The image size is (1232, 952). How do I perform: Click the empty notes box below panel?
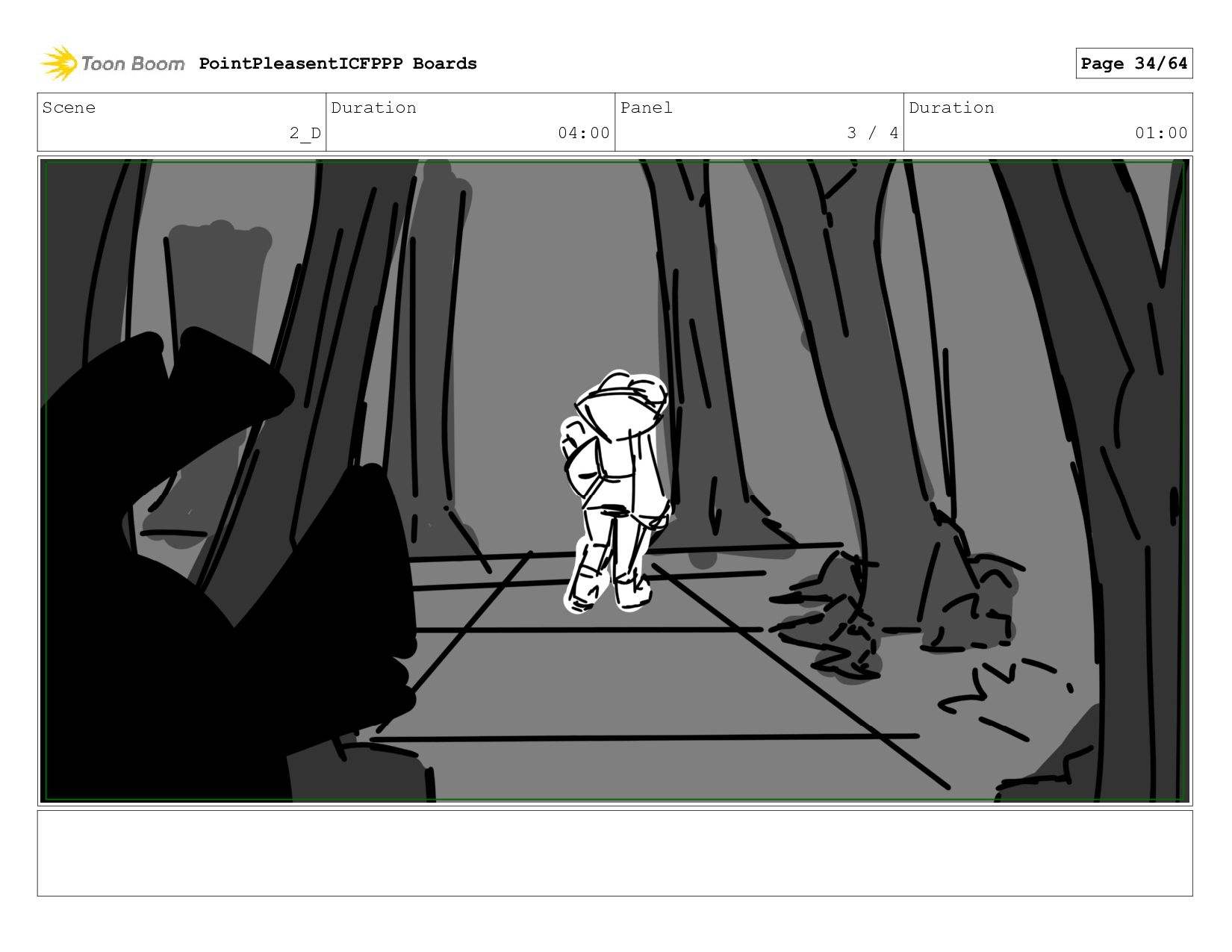[615, 853]
